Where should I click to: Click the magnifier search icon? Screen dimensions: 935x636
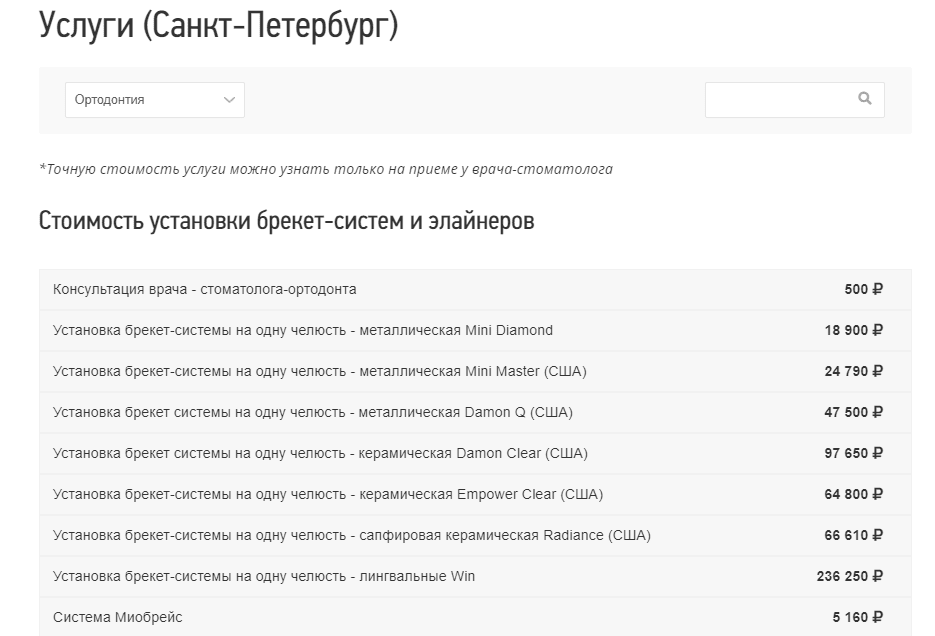[x=865, y=98]
